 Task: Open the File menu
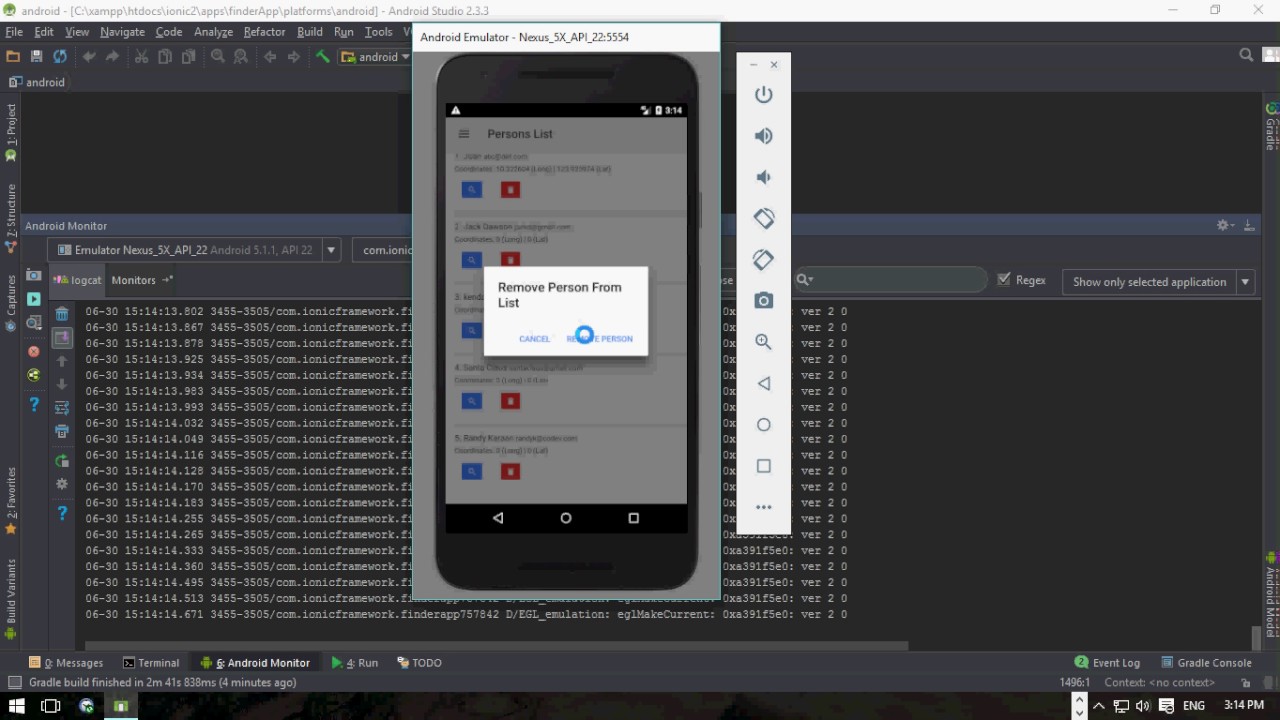coord(14,32)
